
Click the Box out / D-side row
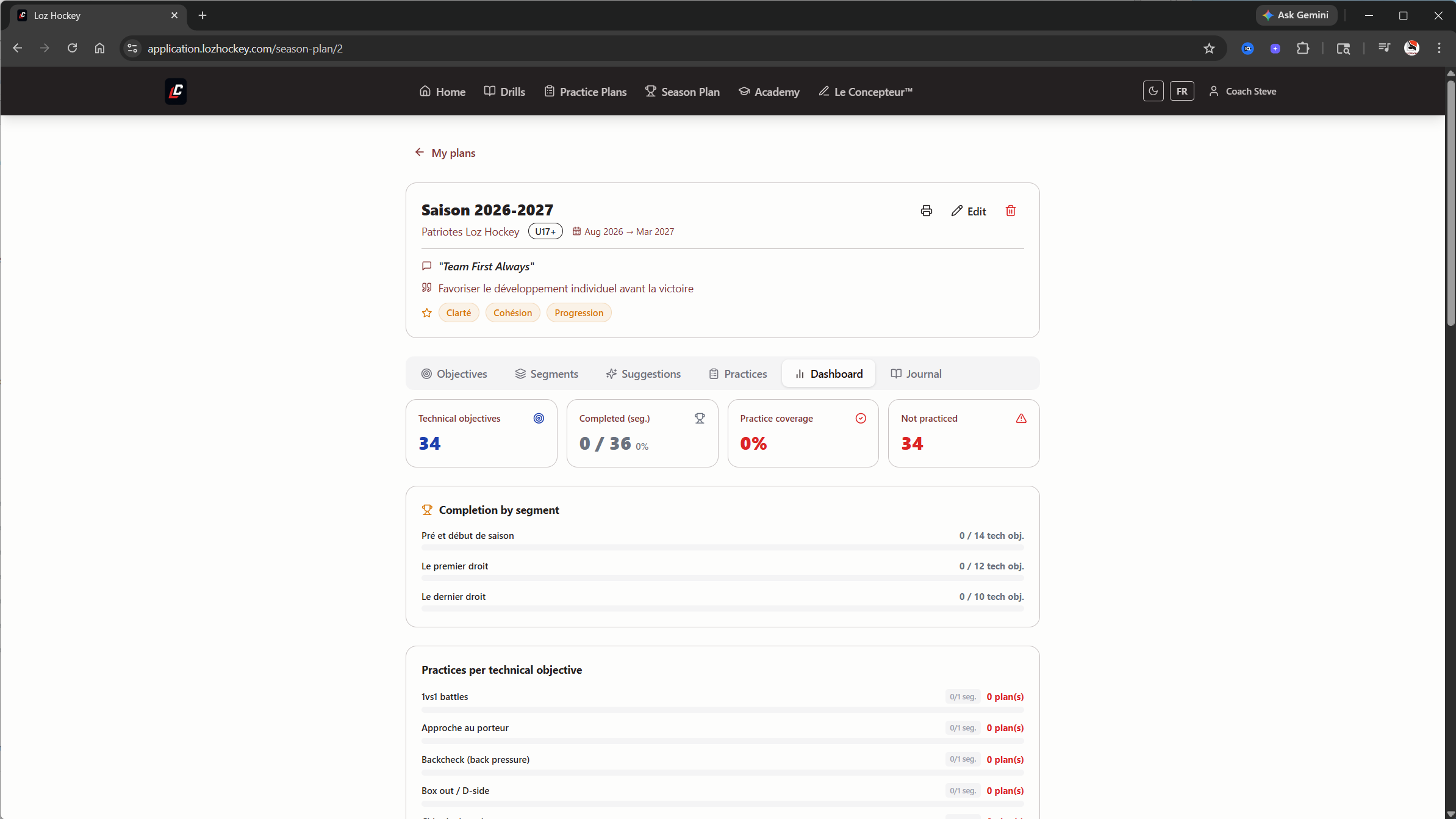coord(722,795)
